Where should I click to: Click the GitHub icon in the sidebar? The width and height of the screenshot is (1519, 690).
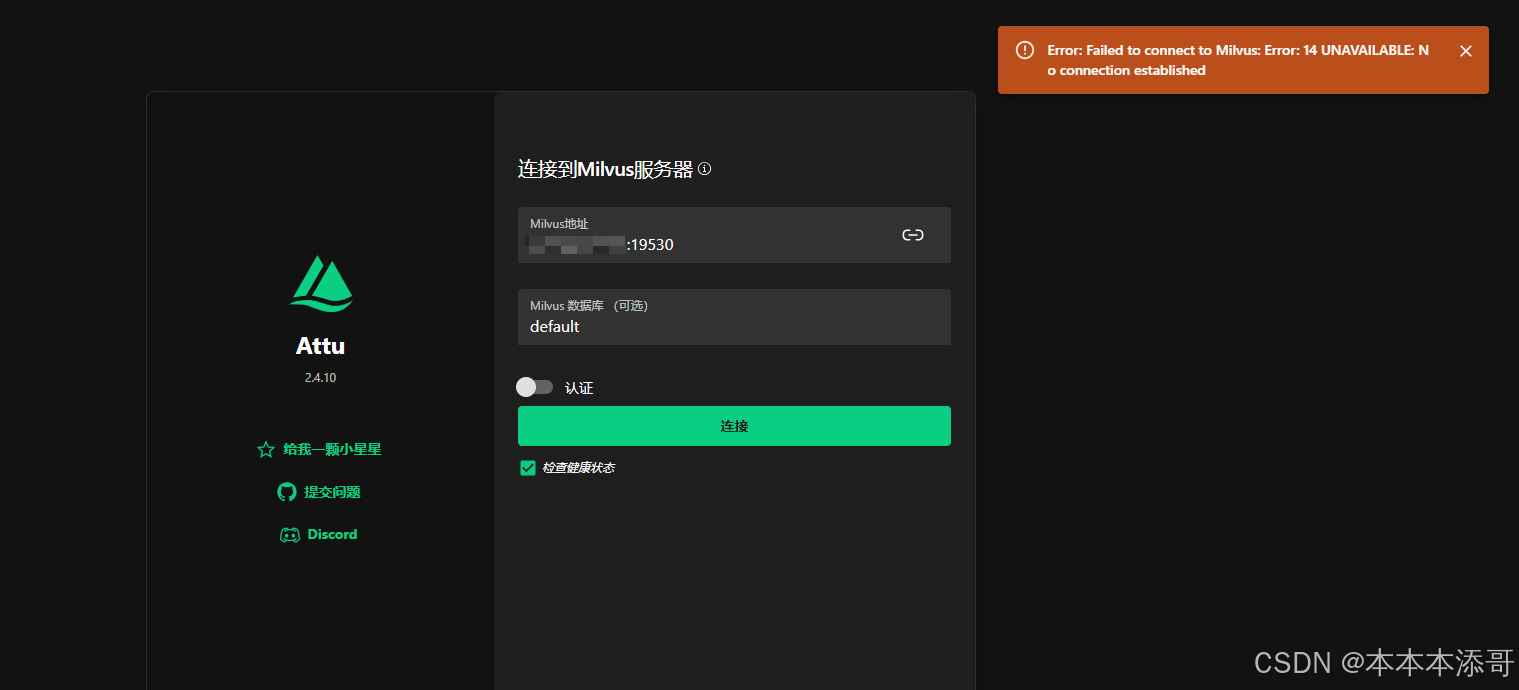tap(287, 492)
